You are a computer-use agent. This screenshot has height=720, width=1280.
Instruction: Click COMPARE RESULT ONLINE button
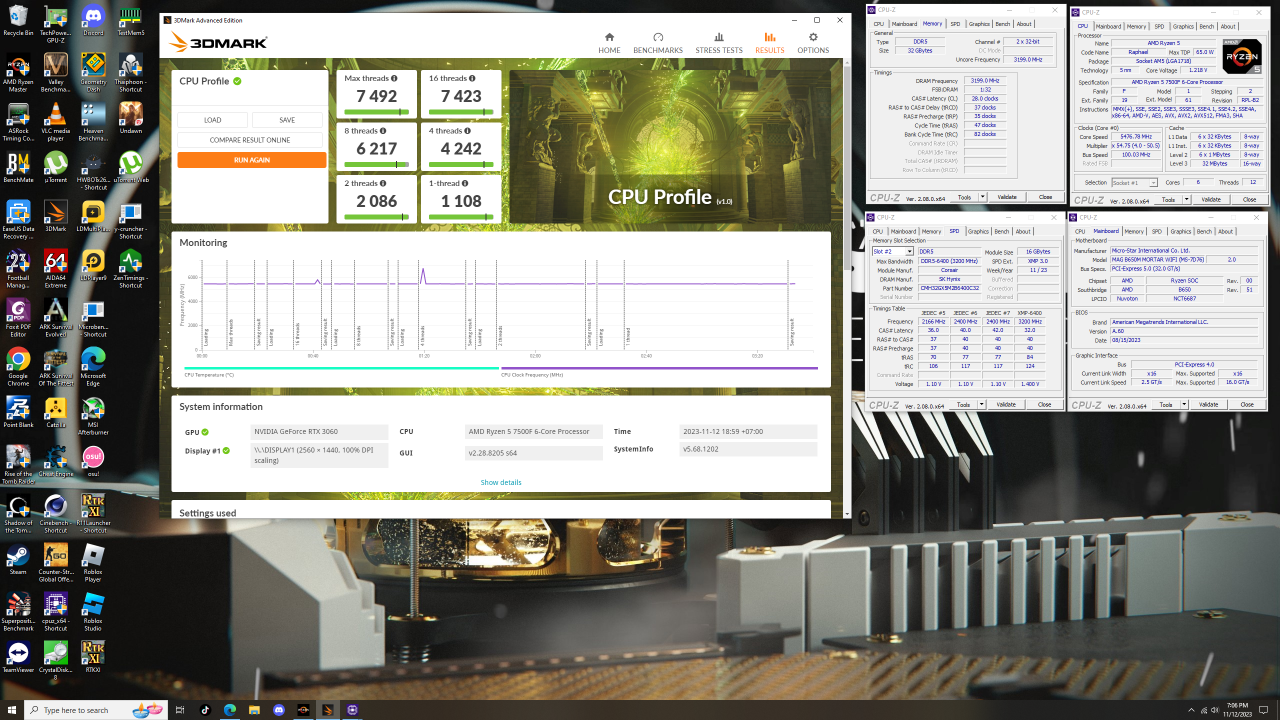pos(250,140)
